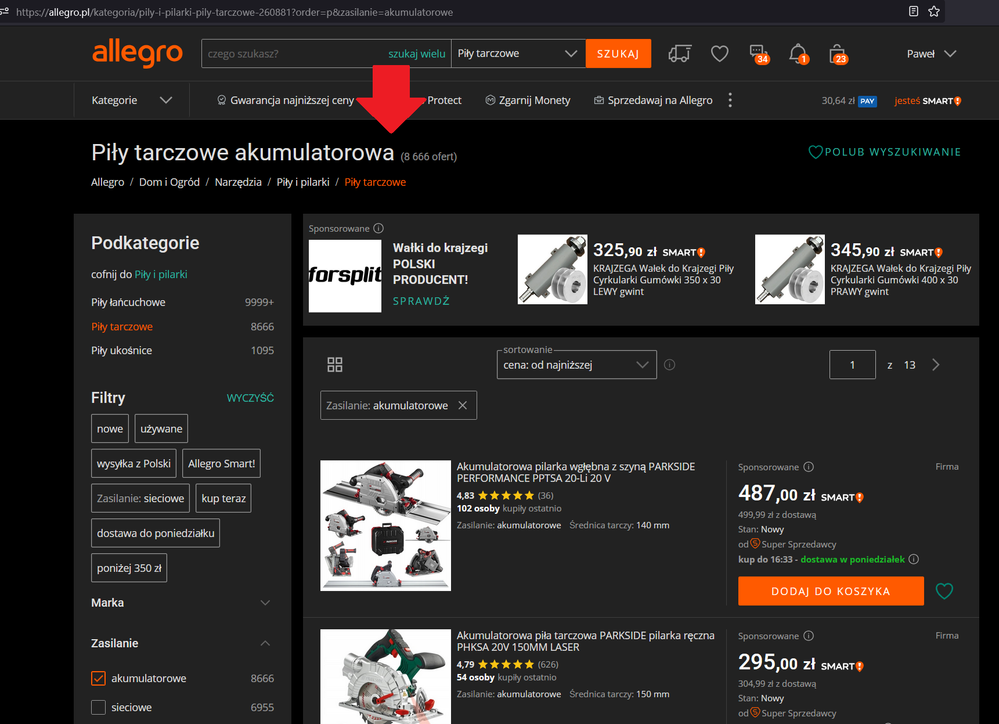
Task: Click the 'czego szukasz?' search field
Action: [x=290, y=54]
